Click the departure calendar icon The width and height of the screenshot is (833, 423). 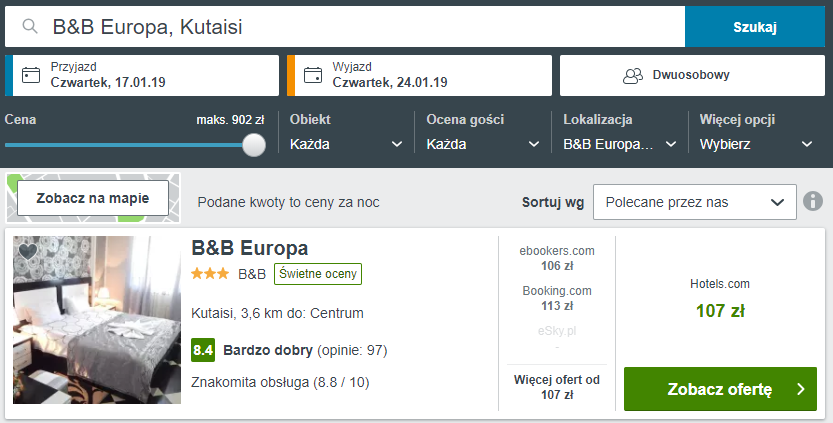[x=313, y=75]
